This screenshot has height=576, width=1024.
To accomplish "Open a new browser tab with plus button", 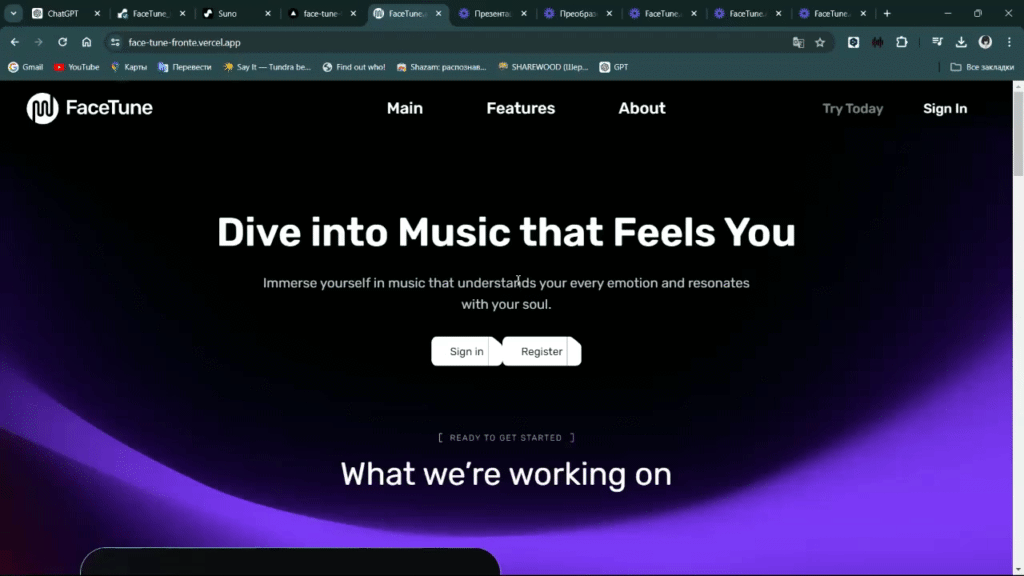I will (x=889, y=14).
